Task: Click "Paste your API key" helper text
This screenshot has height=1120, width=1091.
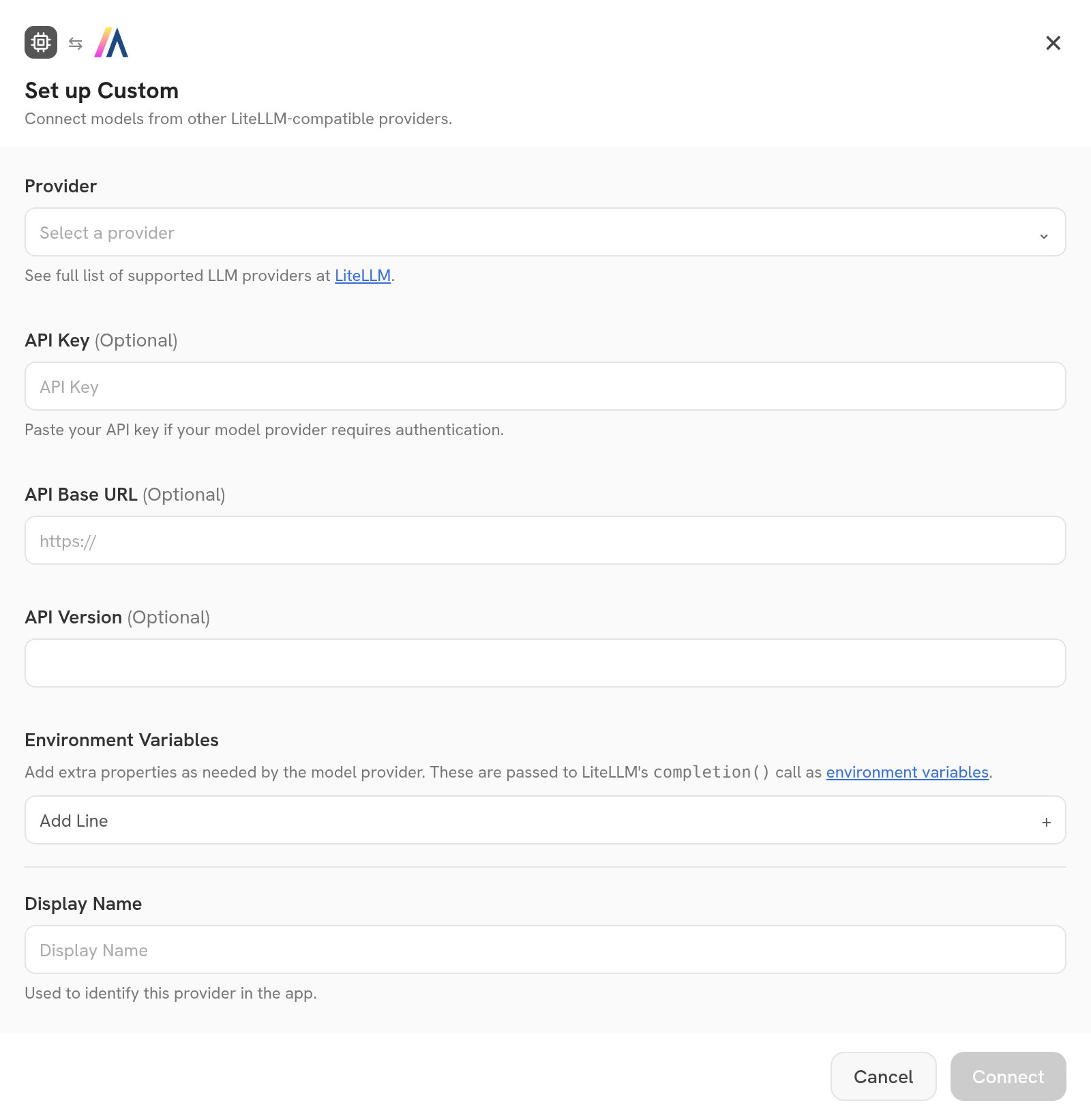Action: (x=264, y=430)
